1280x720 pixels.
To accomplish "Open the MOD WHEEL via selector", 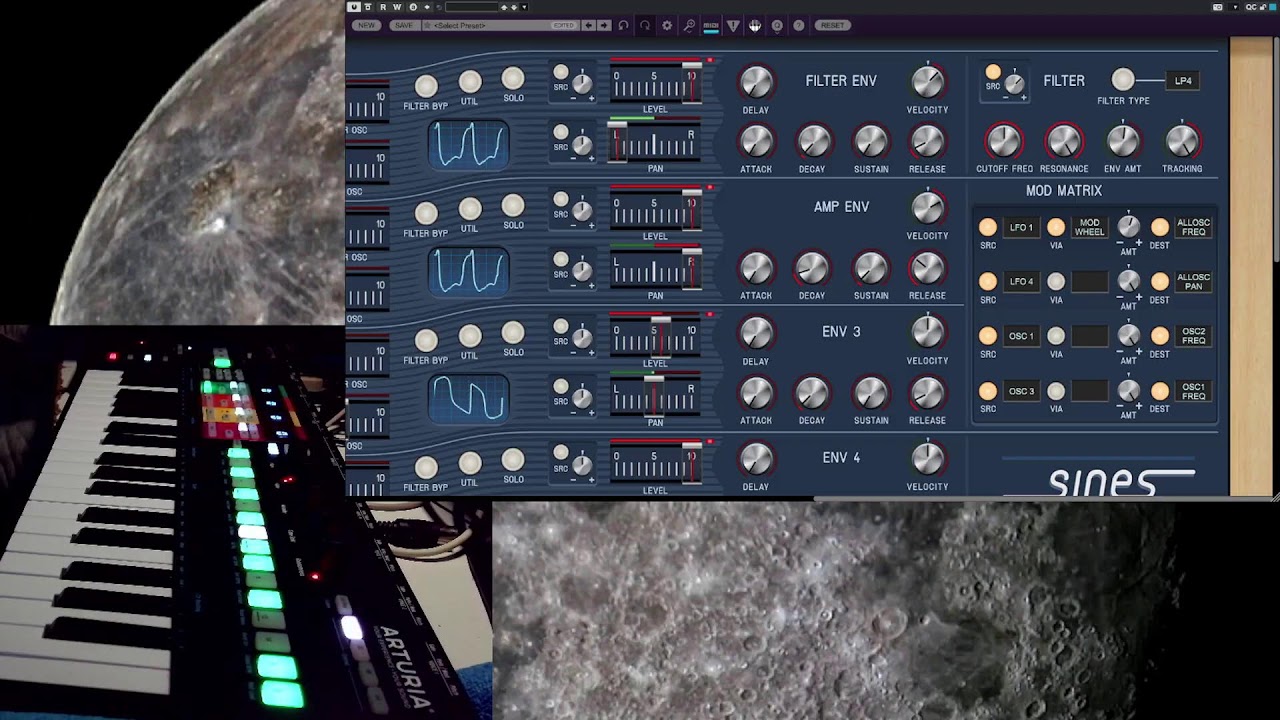I will point(1089,227).
